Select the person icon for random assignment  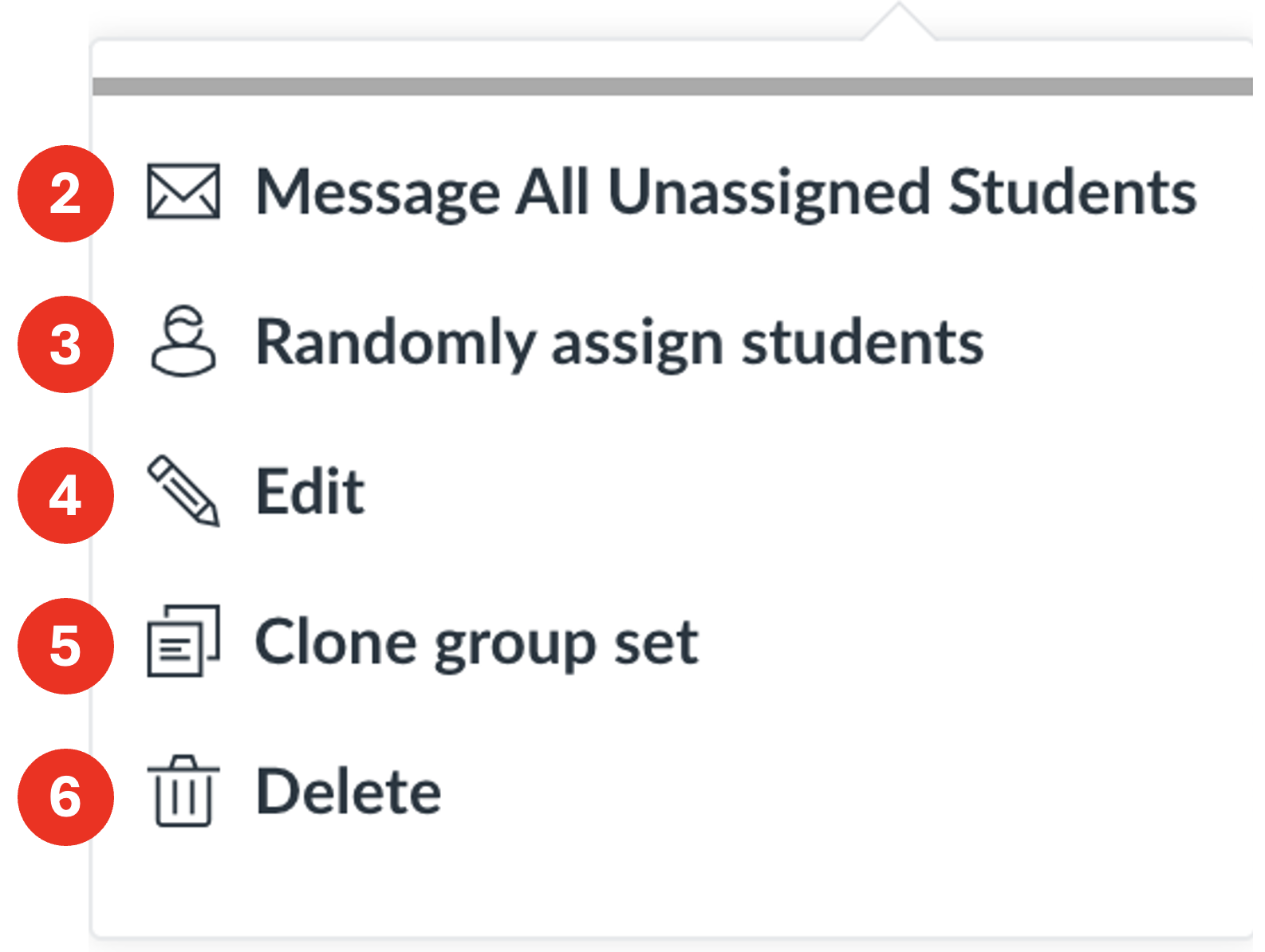[182, 341]
